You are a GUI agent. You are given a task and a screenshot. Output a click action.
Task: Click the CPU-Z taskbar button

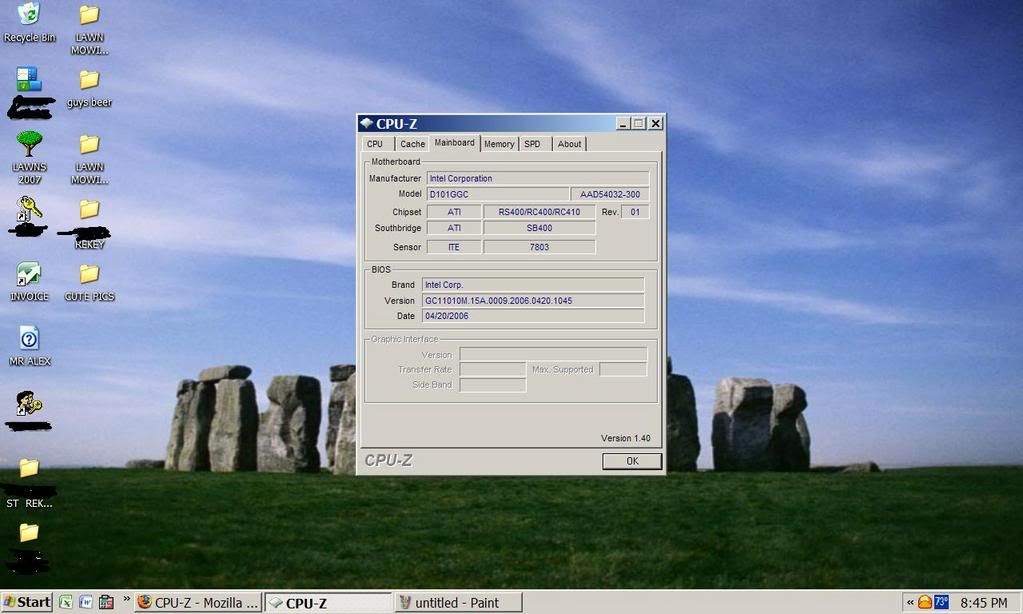(328, 602)
